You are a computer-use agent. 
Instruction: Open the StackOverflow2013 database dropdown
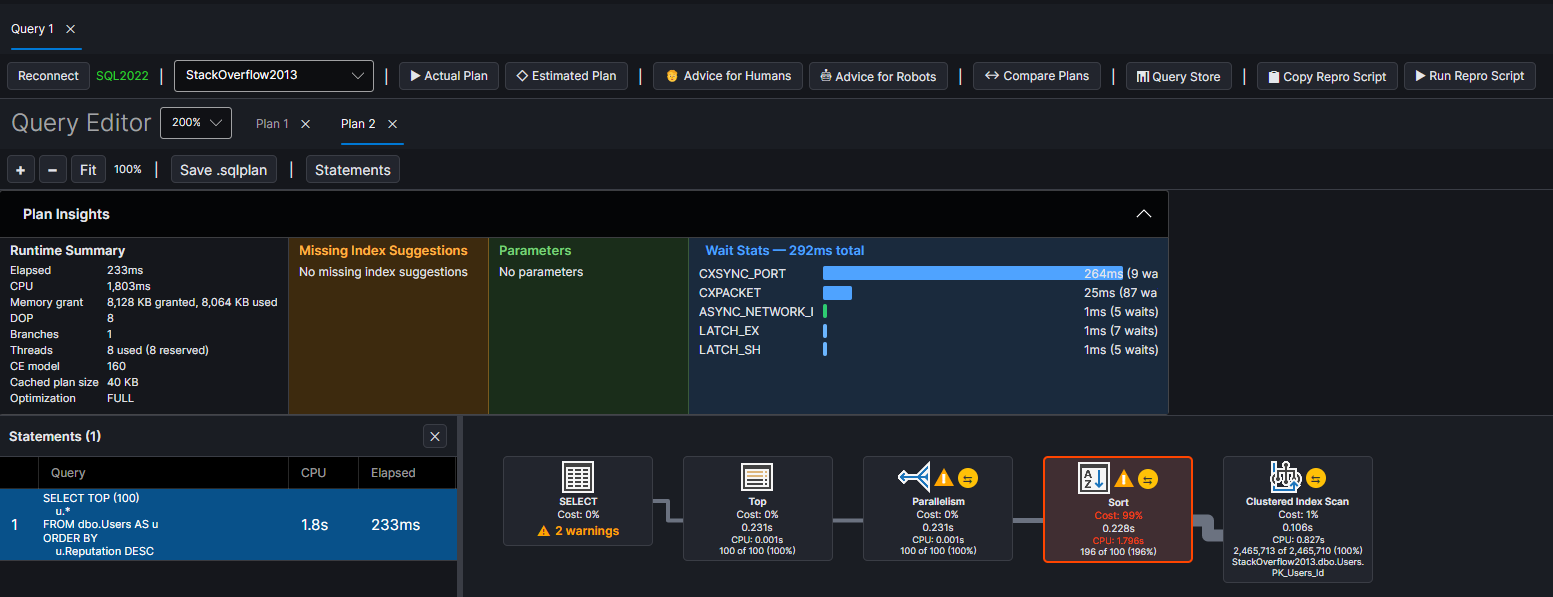(x=273, y=76)
